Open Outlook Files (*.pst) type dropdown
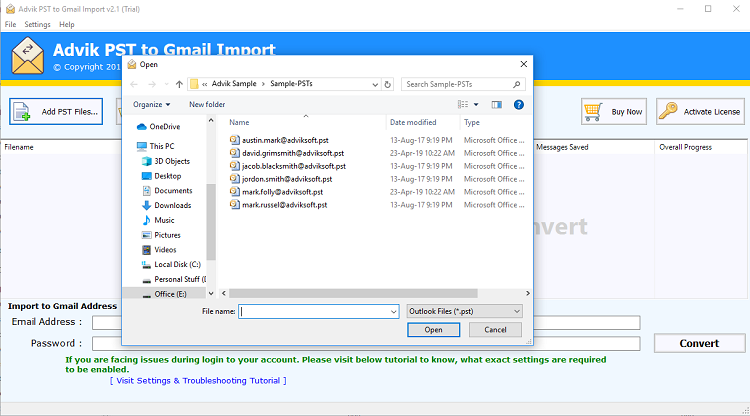Viewport: 750px width, 416px height. pos(464,311)
